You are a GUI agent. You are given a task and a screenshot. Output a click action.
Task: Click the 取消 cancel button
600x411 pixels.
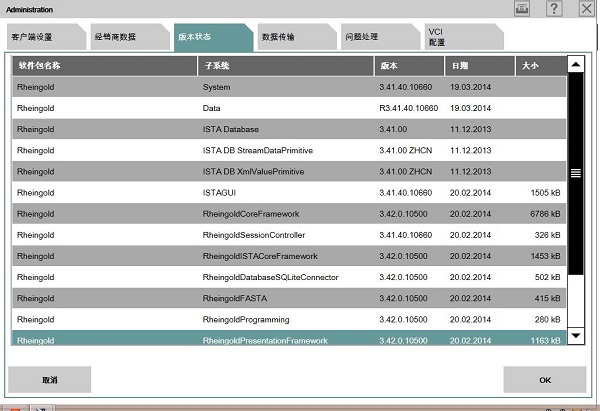pyautogui.click(x=49, y=380)
